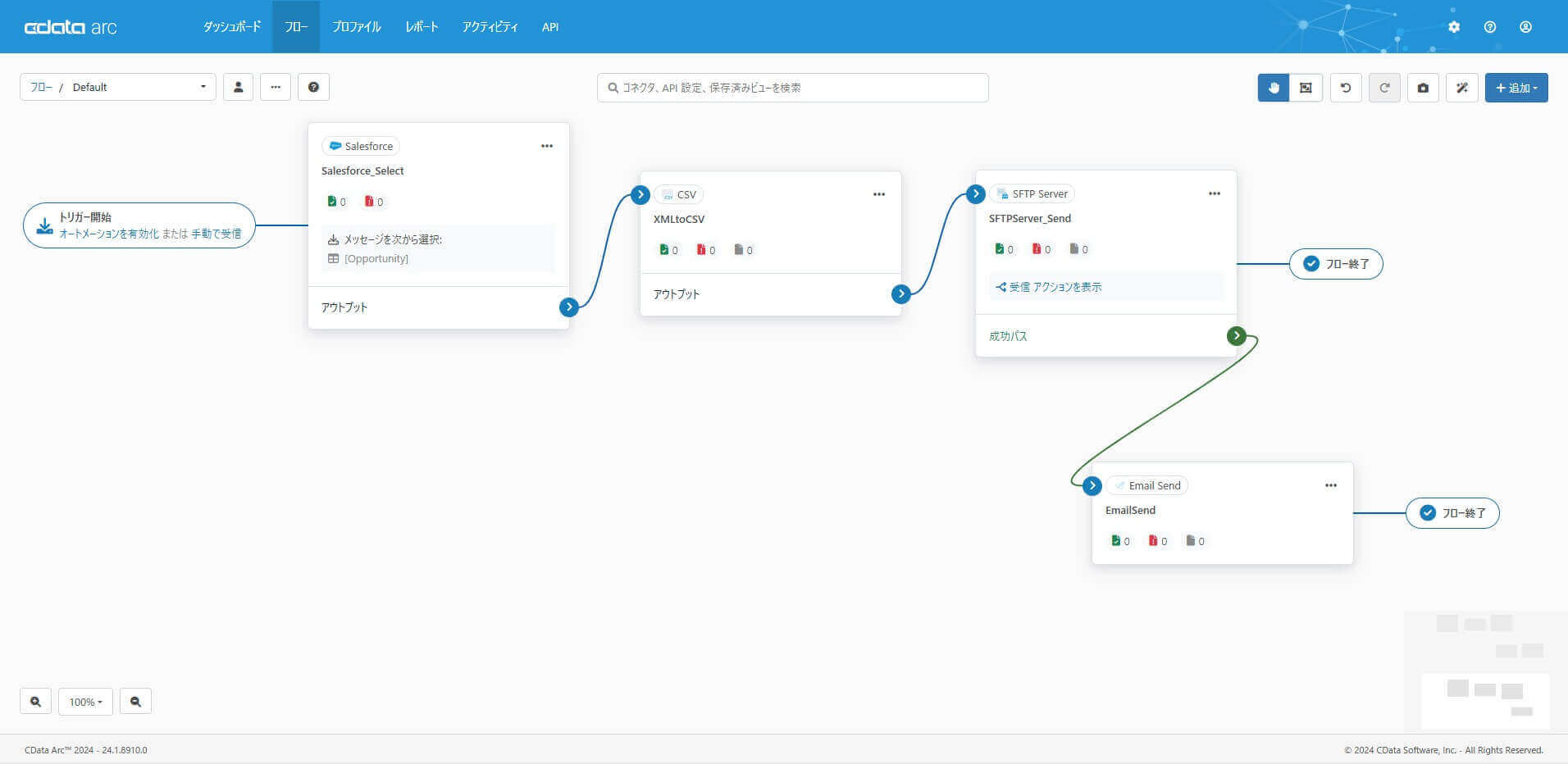This screenshot has width=1568, height=764.
Task: Click the flow help question icon
Action: click(313, 87)
